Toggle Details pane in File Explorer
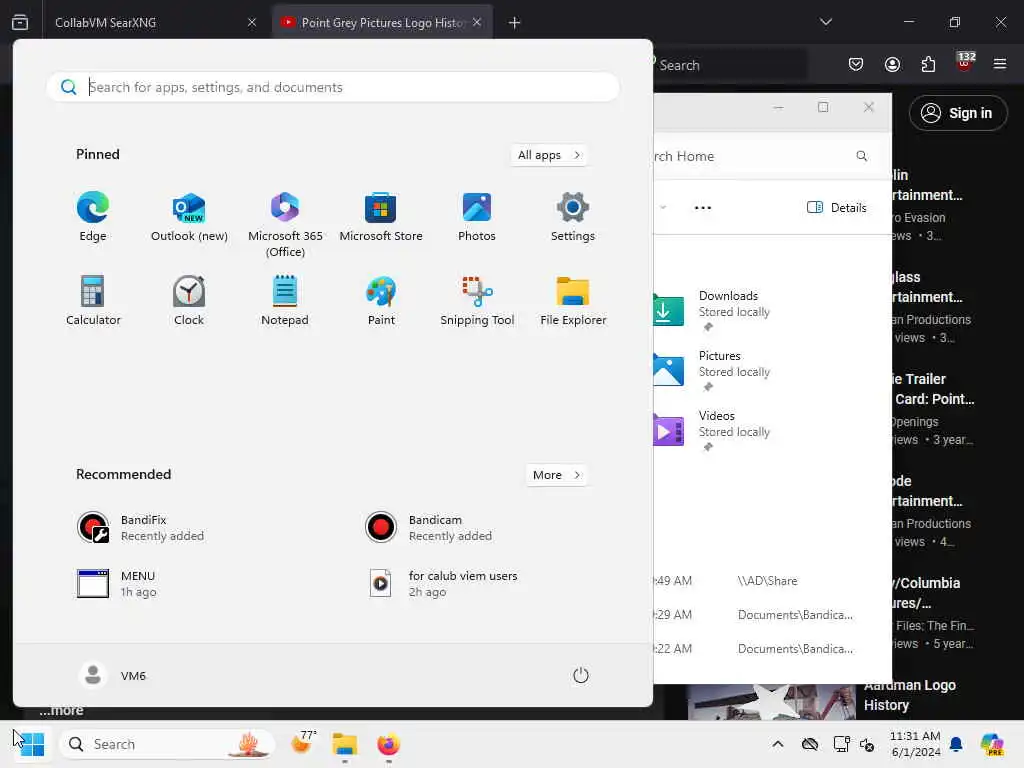This screenshot has height=768, width=1024. (x=837, y=208)
